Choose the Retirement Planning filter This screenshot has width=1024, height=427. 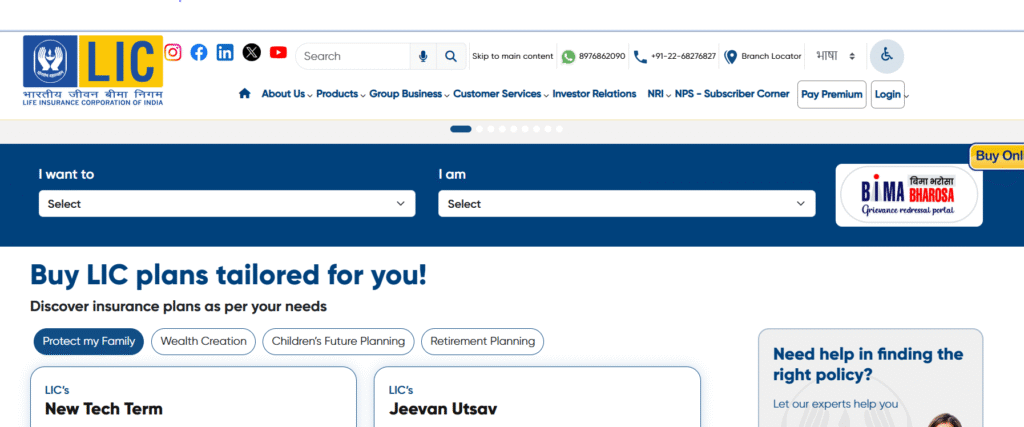click(482, 341)
